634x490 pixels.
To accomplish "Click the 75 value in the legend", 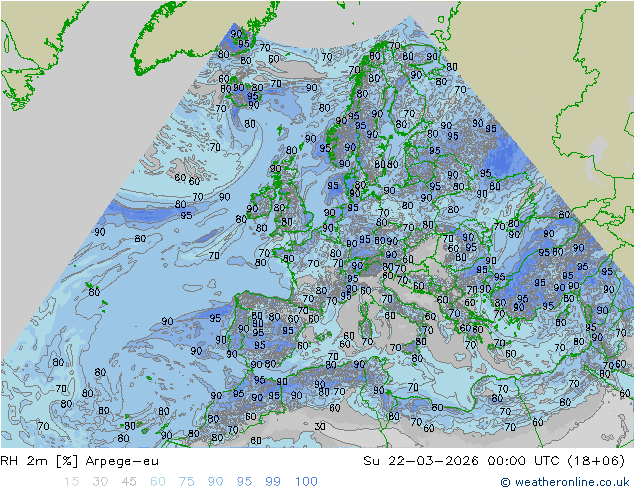I will (x=186, y=482).
